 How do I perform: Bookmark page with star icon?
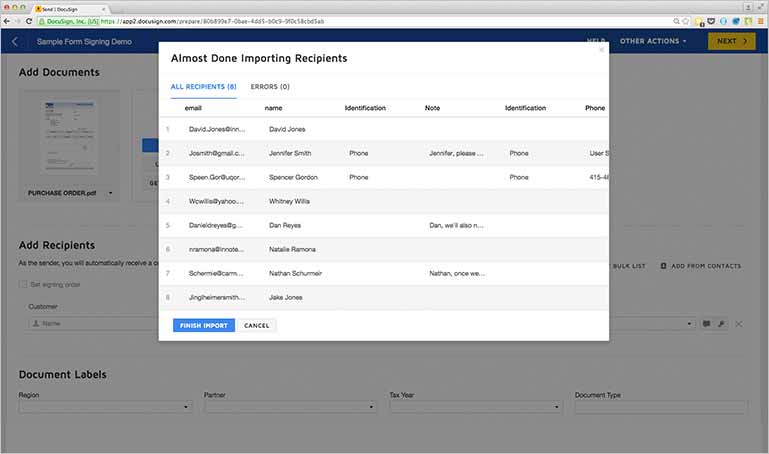(x=686, y=20)
